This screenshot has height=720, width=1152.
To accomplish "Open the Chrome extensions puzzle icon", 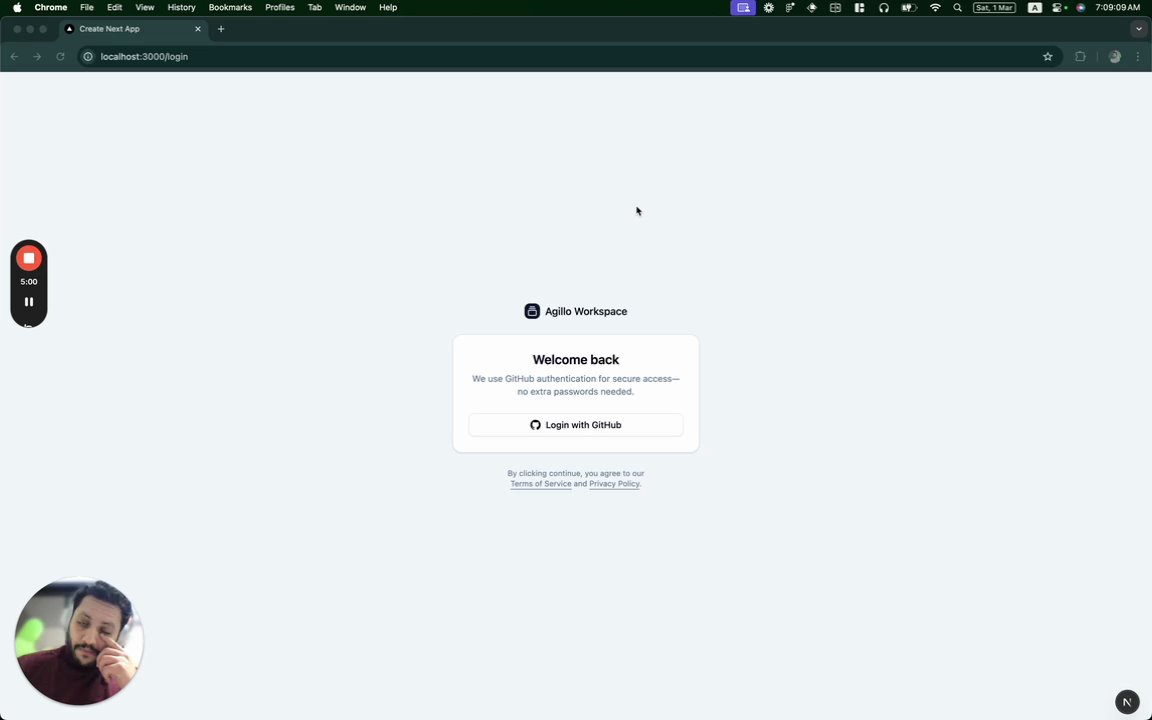I will click(1080, 57).
